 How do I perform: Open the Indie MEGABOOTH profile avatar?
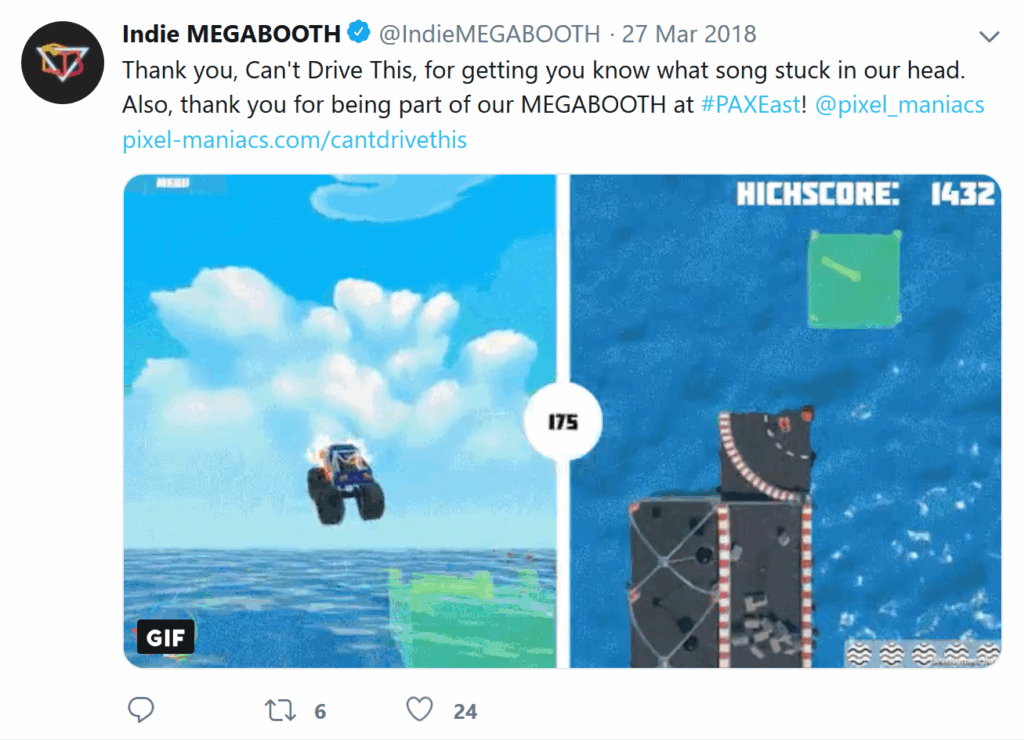[x=63, y=63]
